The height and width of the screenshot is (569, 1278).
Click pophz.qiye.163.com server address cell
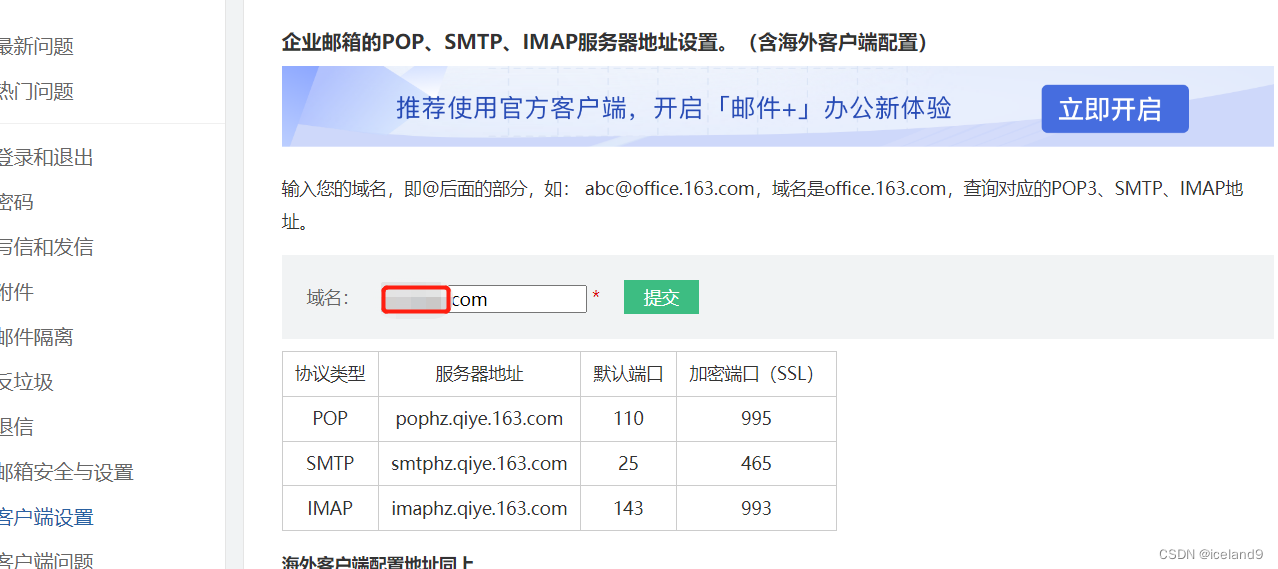pyautogui.click(x=479, y=419)
